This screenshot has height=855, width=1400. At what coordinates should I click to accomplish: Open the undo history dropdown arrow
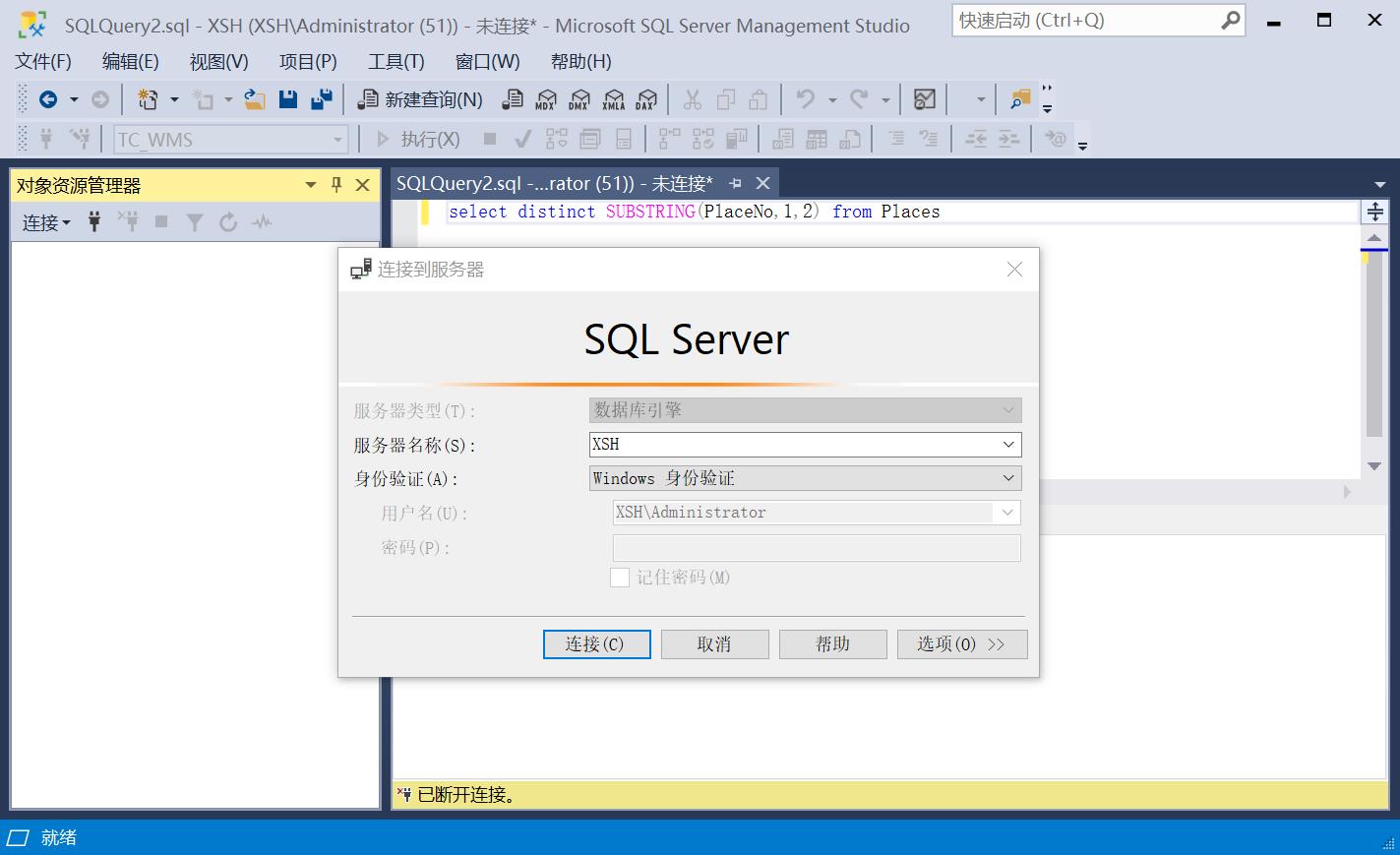click(832, 99)
